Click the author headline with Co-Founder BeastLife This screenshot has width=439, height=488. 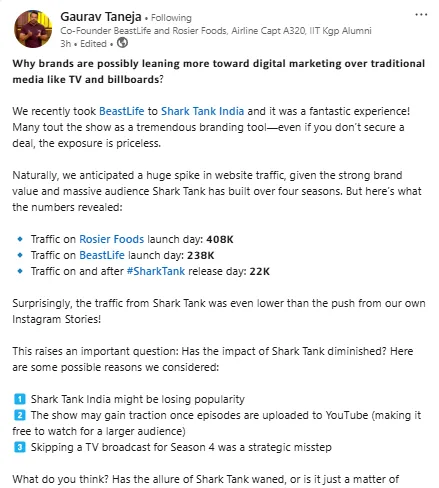click(x=216, y=31)
